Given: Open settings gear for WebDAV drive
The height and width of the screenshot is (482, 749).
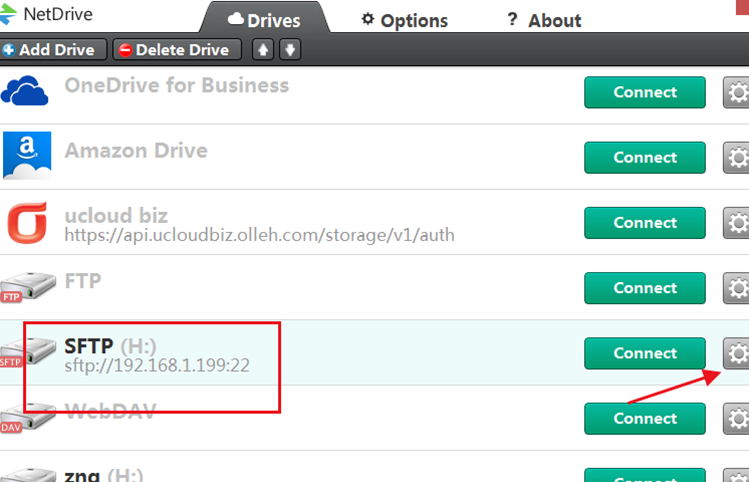Looking at the screenshot, I should tap(736, 418).
